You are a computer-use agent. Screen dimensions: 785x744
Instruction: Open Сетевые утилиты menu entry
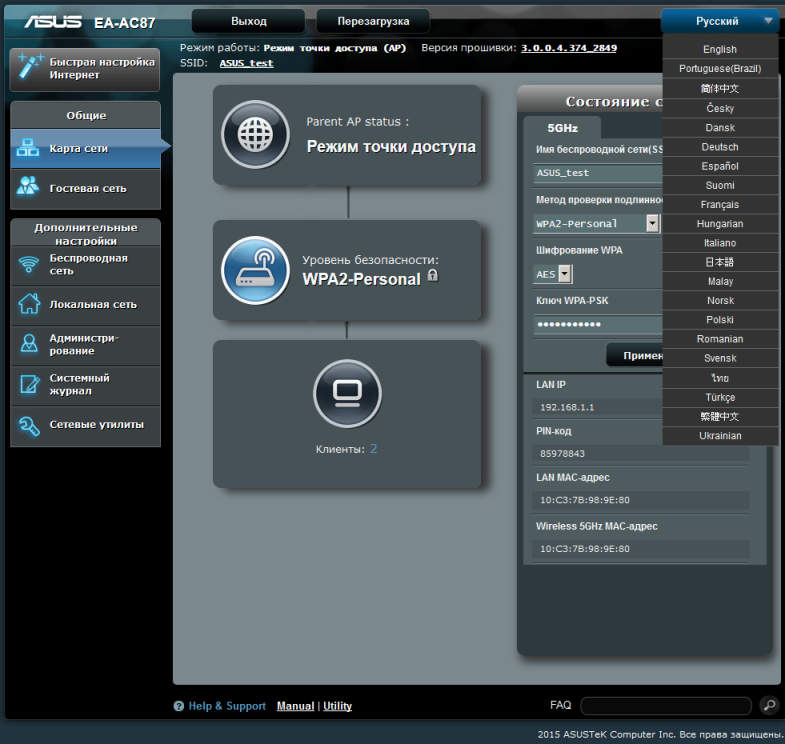(x=85, y=425)
